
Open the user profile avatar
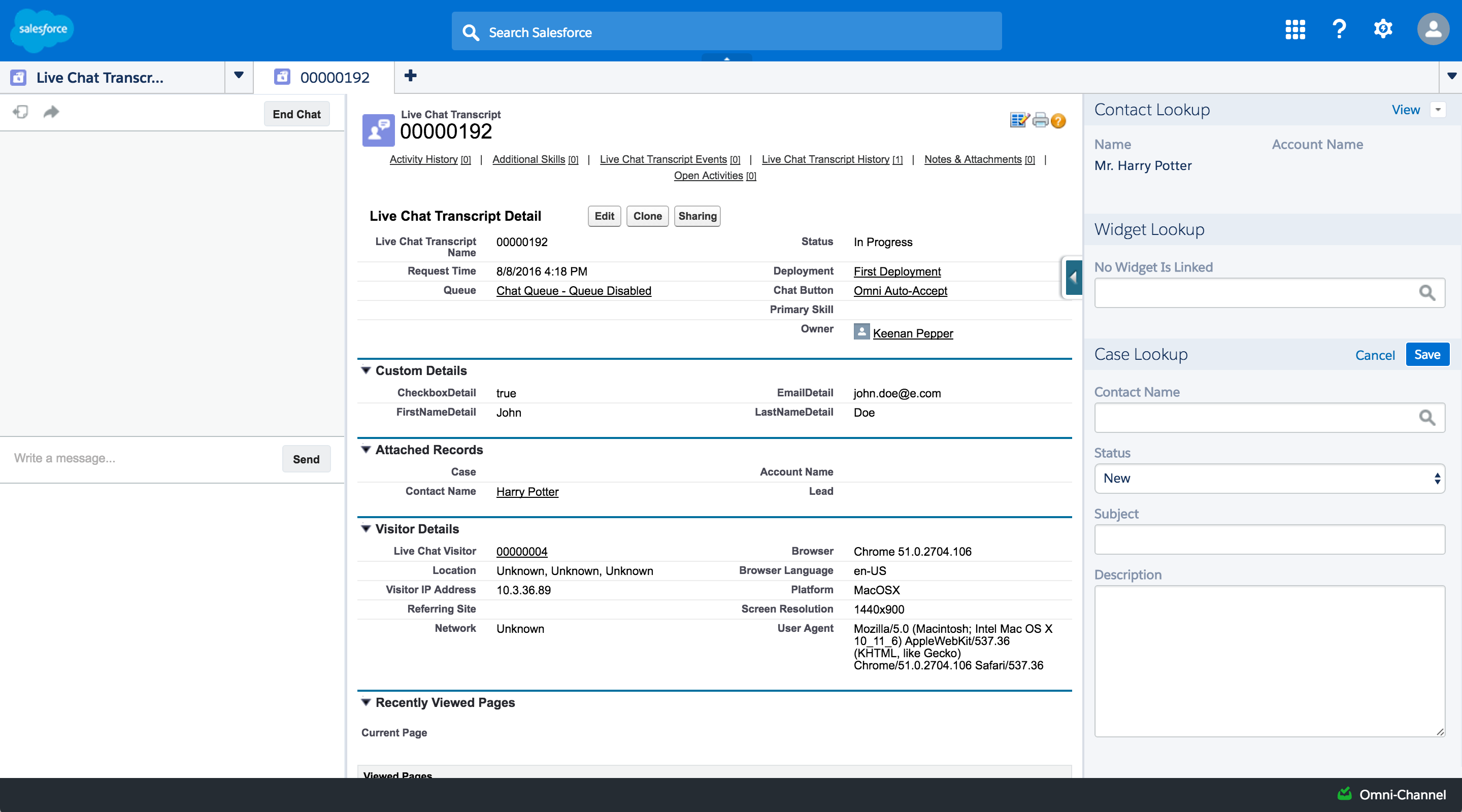1433,29
